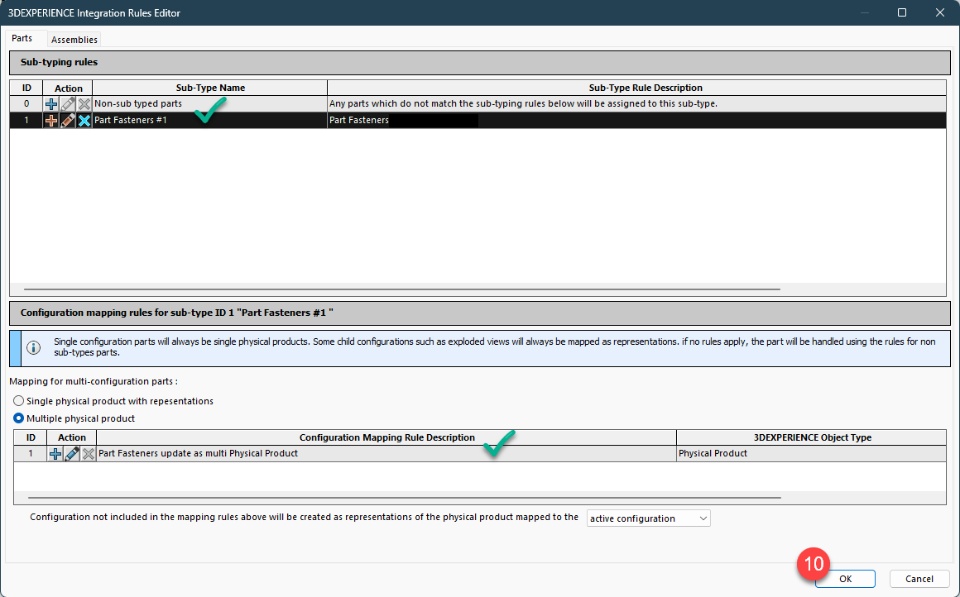Delete X icon in Part Fasteners #1 row
Screen dimensions: 960x597
[x=84, y=121]
